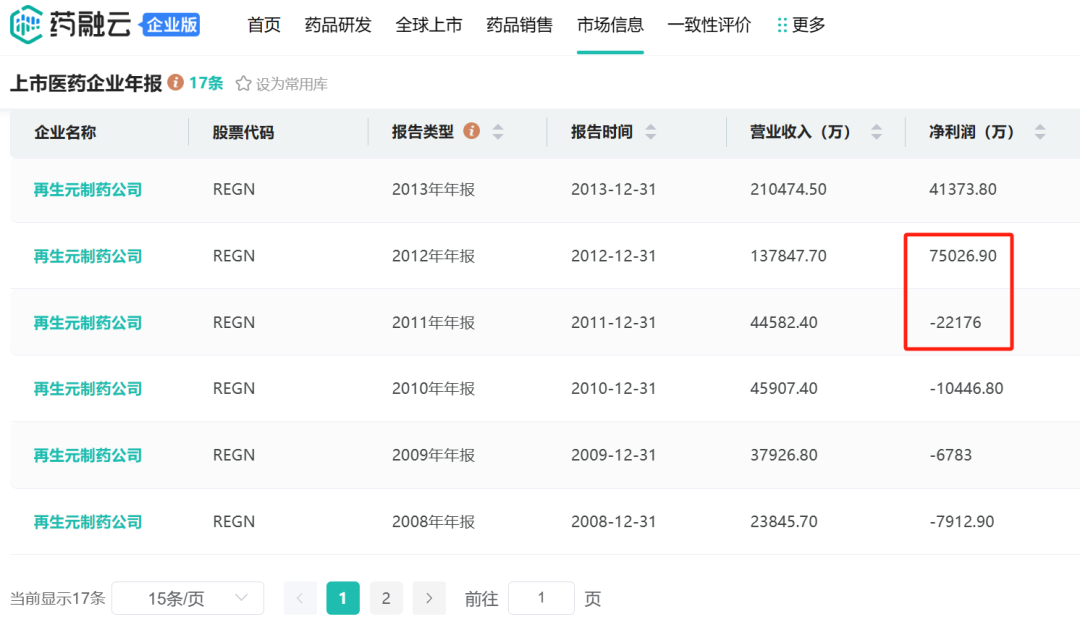Go to next page arrow
Screen dimensions: 1080x622
(429, 598)
